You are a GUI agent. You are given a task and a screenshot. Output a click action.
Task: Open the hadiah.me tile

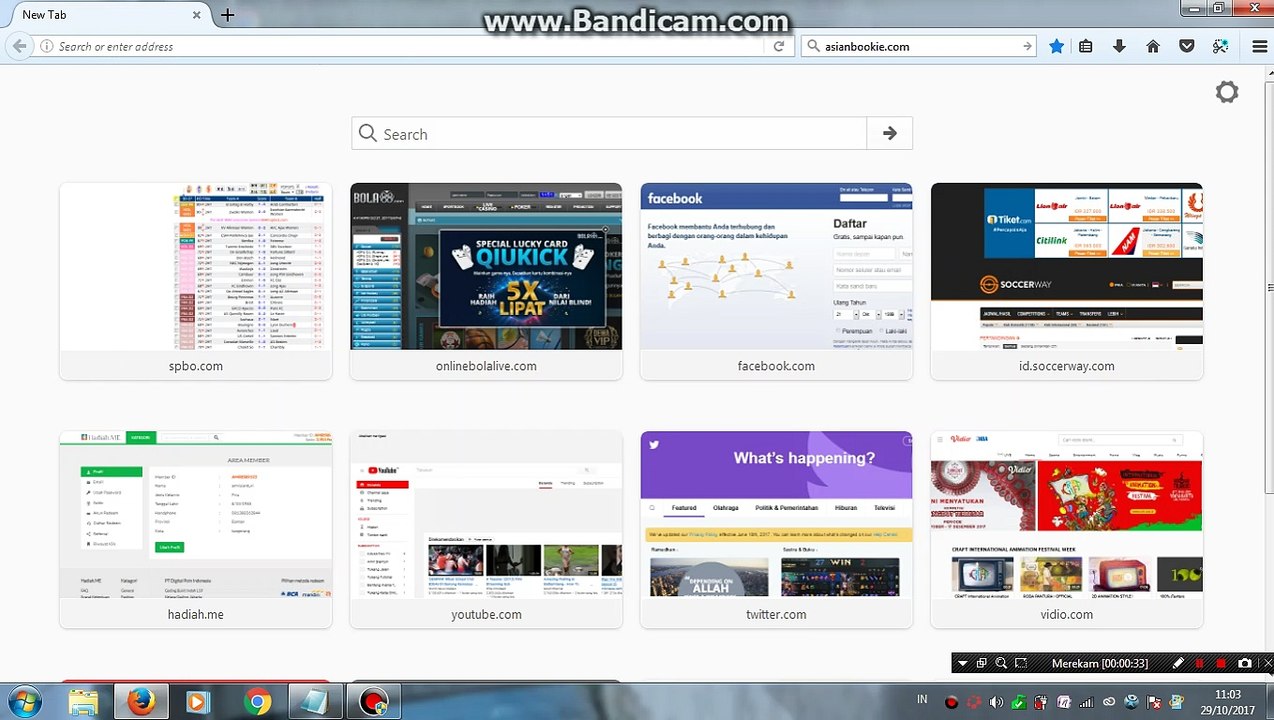click(x=196, y=529)
